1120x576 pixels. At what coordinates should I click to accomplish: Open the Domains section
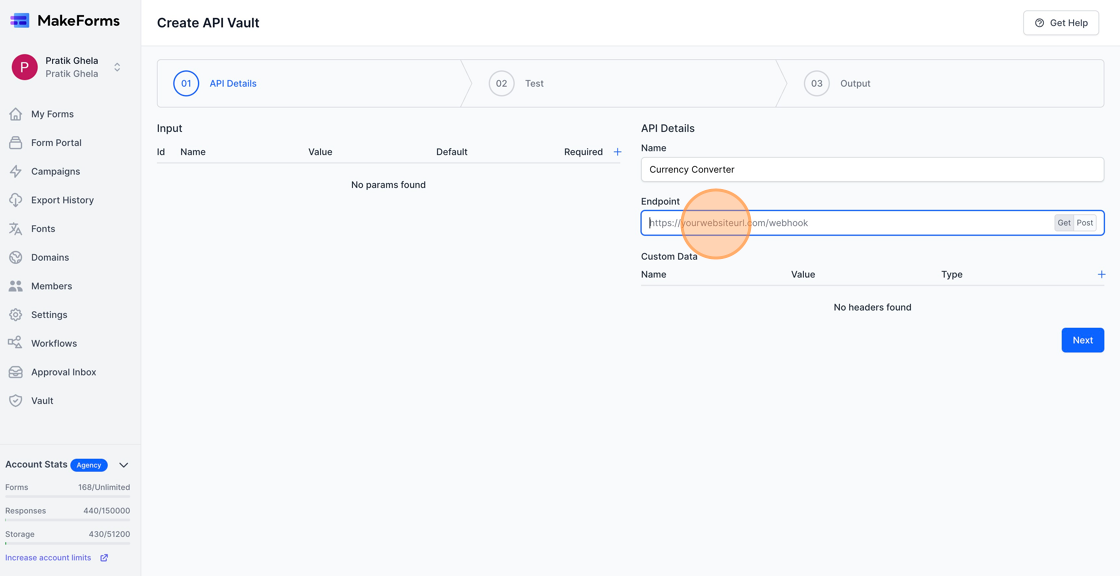coord(48,257)
